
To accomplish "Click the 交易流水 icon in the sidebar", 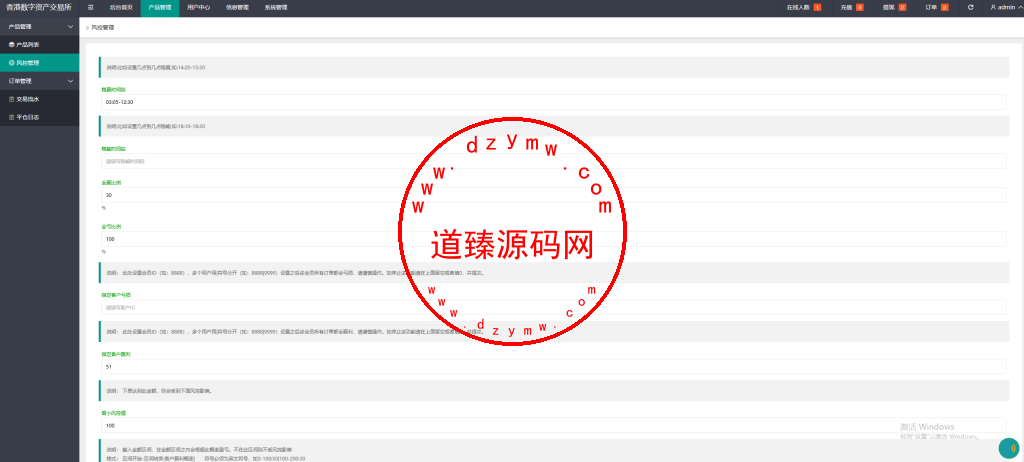I will coord(12,99).
